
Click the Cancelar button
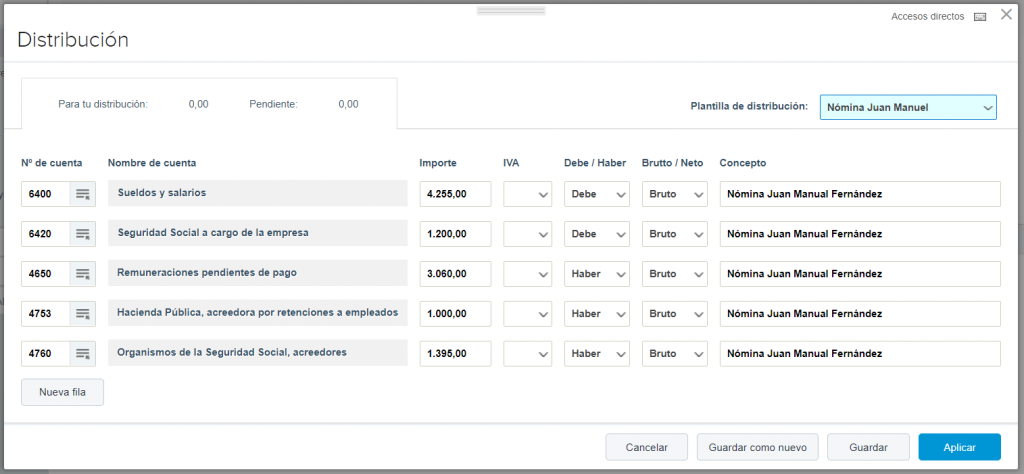(x=647, y=447)
